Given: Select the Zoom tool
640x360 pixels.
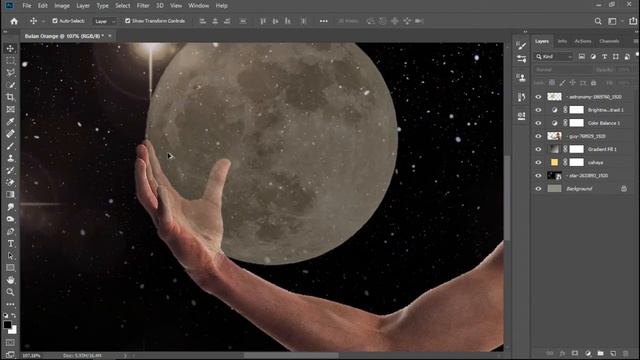Looking at the screenshot, I should 10,292.
